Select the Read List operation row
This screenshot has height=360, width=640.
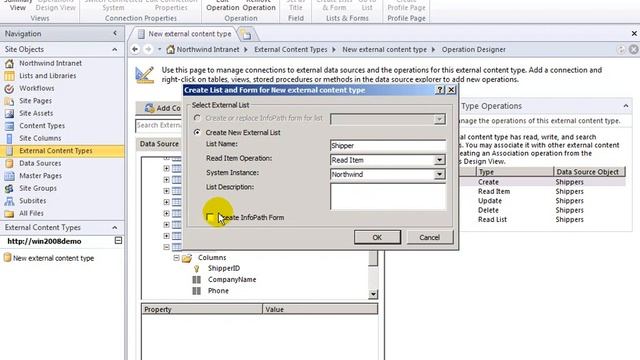point(543,220)
